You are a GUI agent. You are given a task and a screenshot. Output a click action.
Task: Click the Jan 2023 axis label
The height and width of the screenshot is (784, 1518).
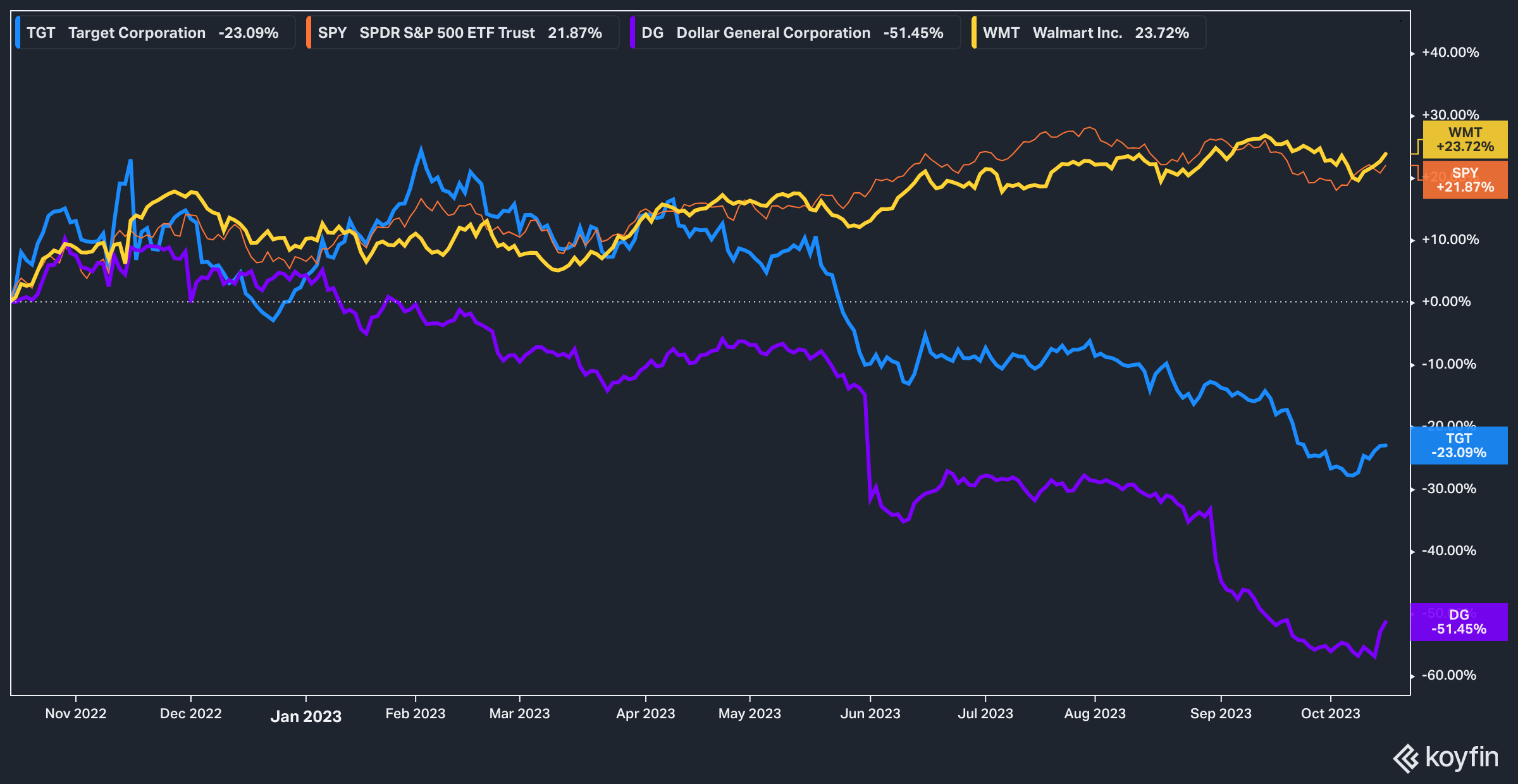tap(306, 716)
